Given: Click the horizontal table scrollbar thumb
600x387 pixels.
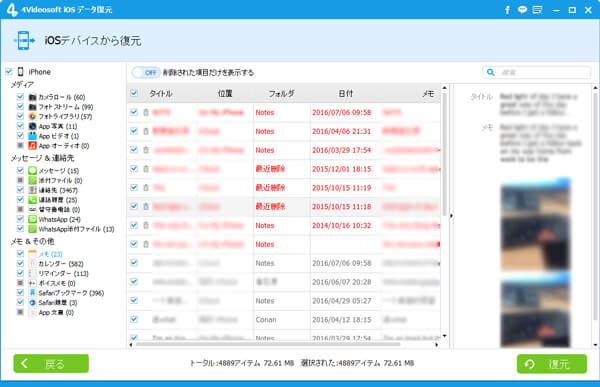Looking at the screenshot, I should pos(268,345).
